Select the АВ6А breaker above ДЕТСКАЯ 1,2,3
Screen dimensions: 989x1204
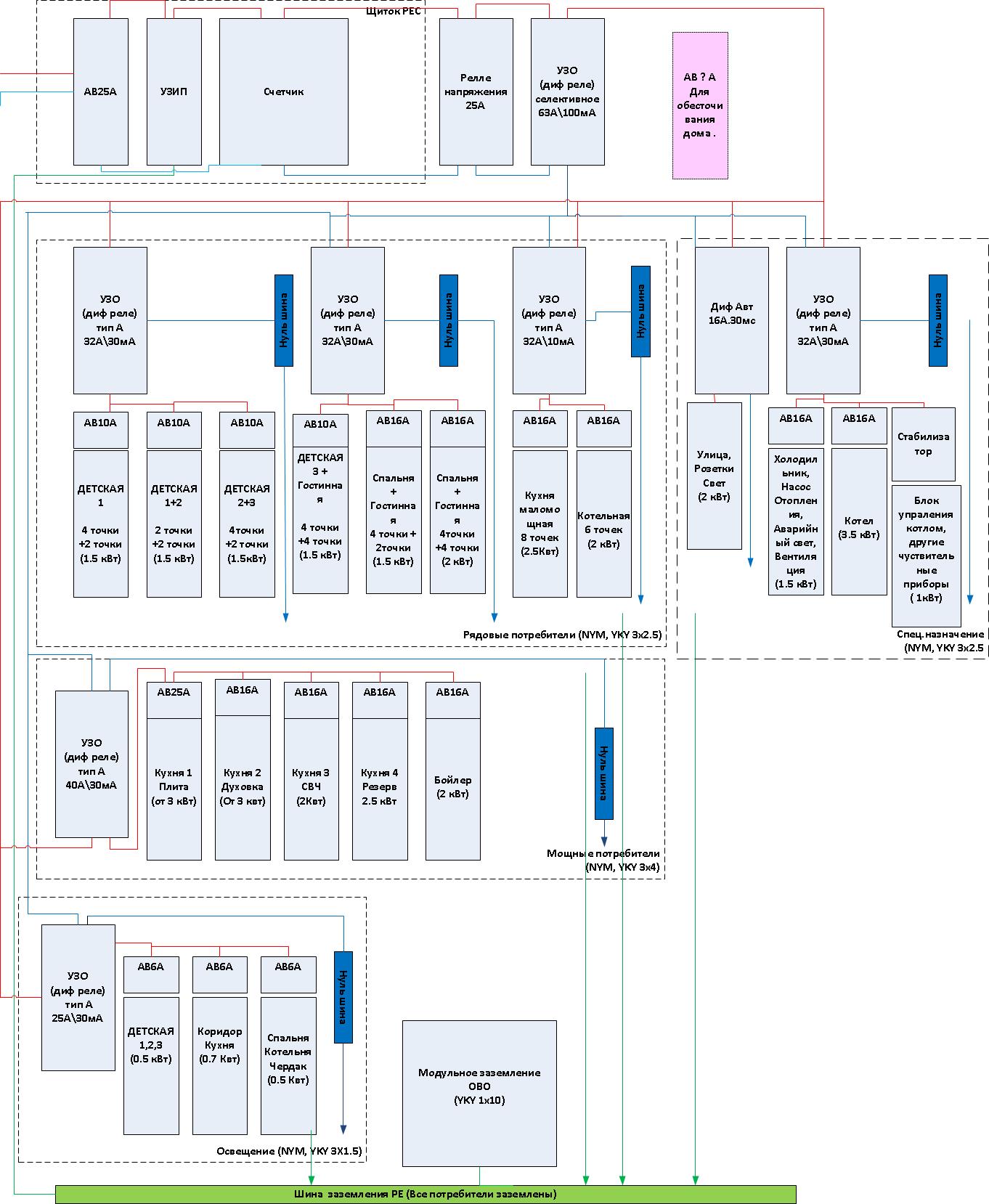coord(151,975)
